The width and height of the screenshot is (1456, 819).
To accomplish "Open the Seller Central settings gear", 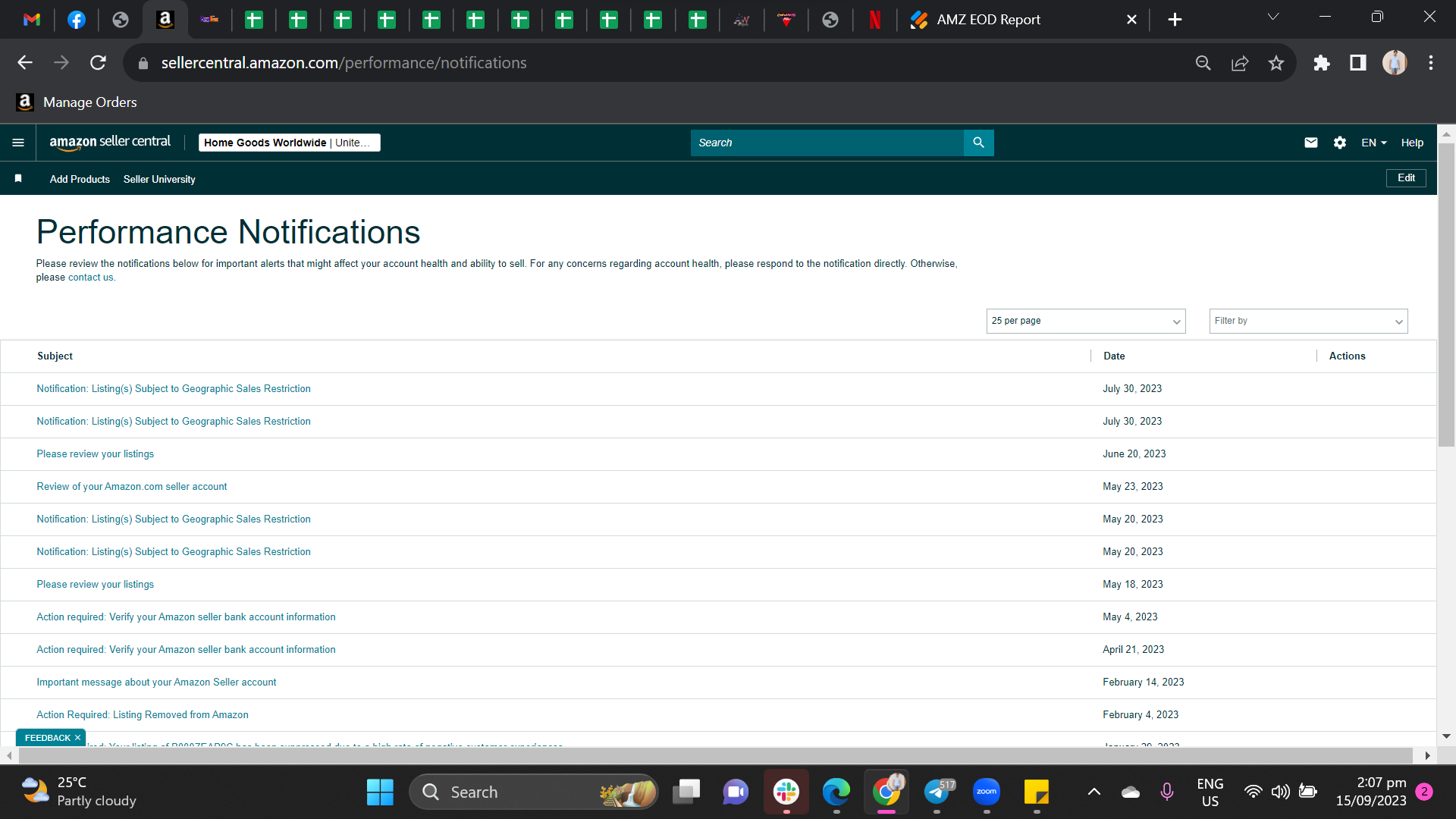I will tap(1340, 143).
